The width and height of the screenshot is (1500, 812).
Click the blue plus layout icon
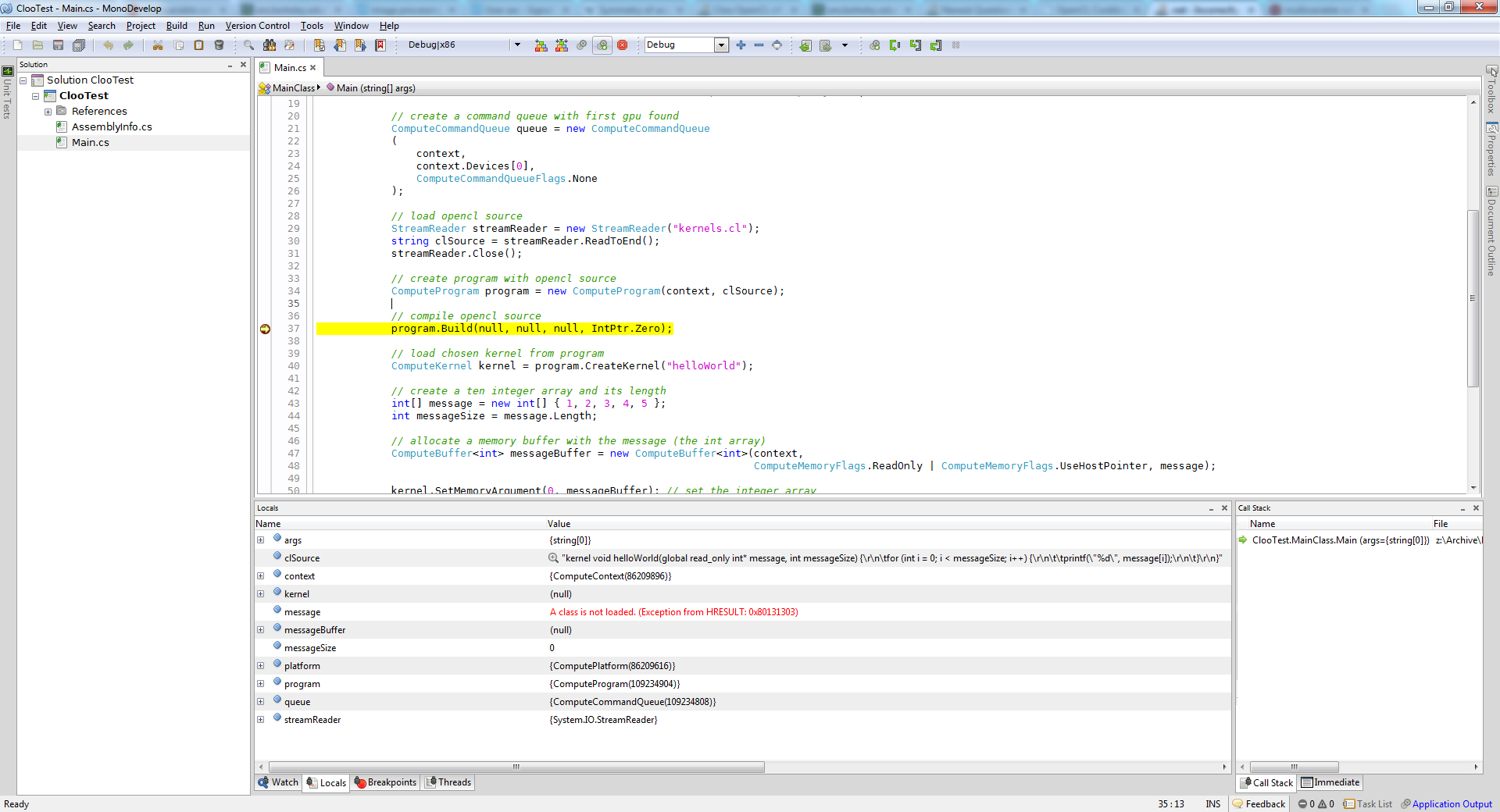click(x=741, y=45)
